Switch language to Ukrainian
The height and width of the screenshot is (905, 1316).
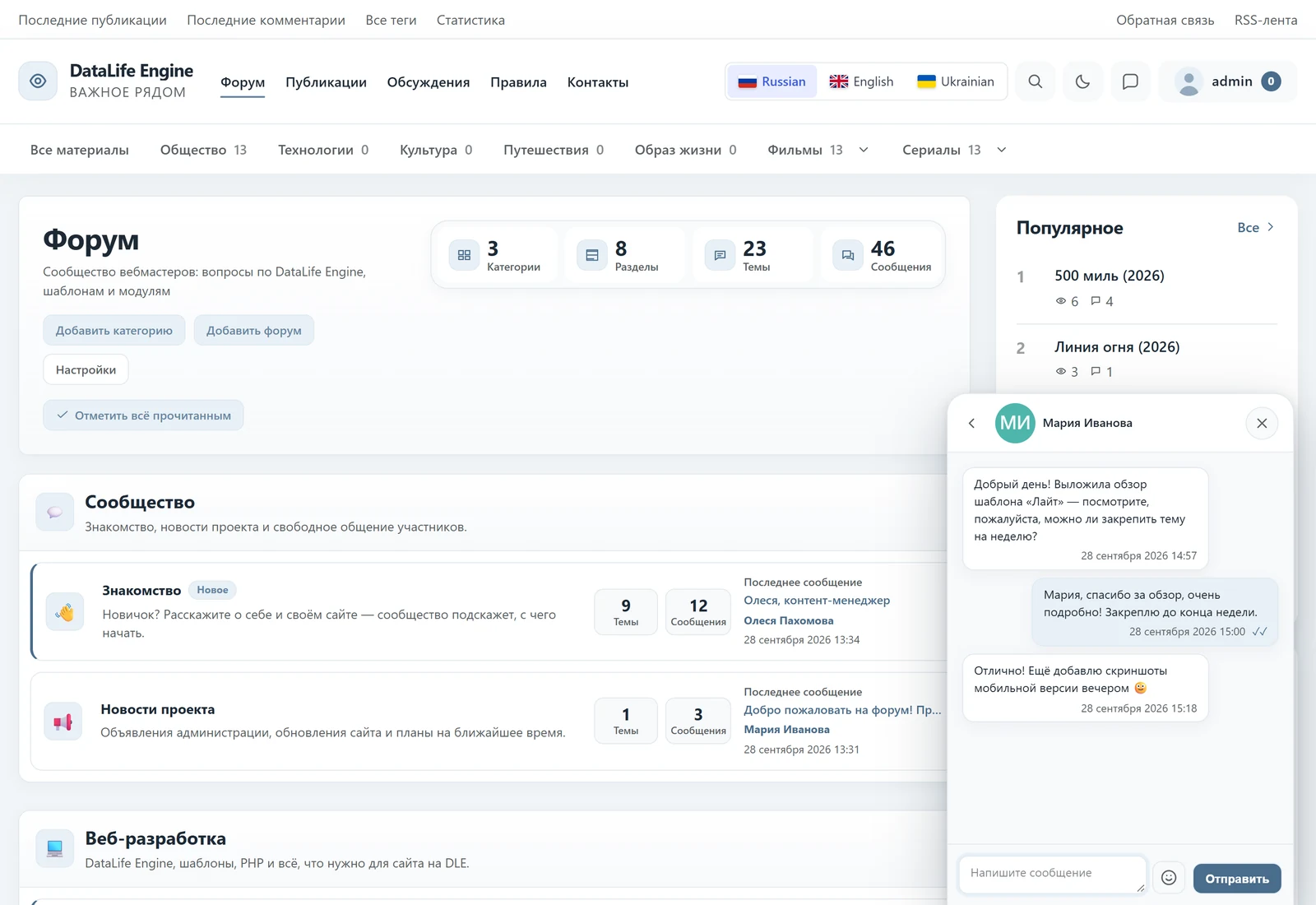[956, 81]
